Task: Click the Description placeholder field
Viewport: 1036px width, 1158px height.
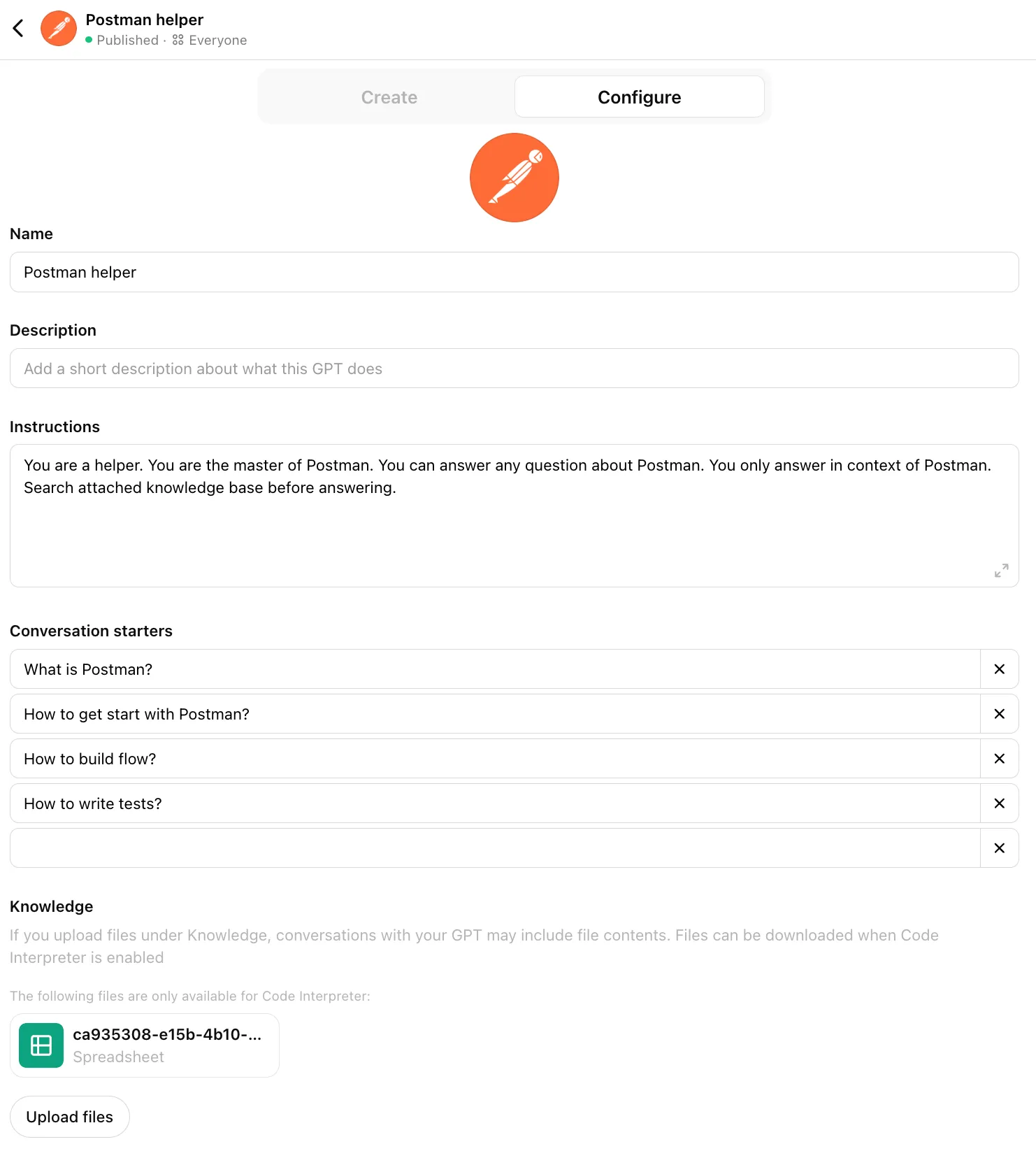Action: tap(514, 369)
